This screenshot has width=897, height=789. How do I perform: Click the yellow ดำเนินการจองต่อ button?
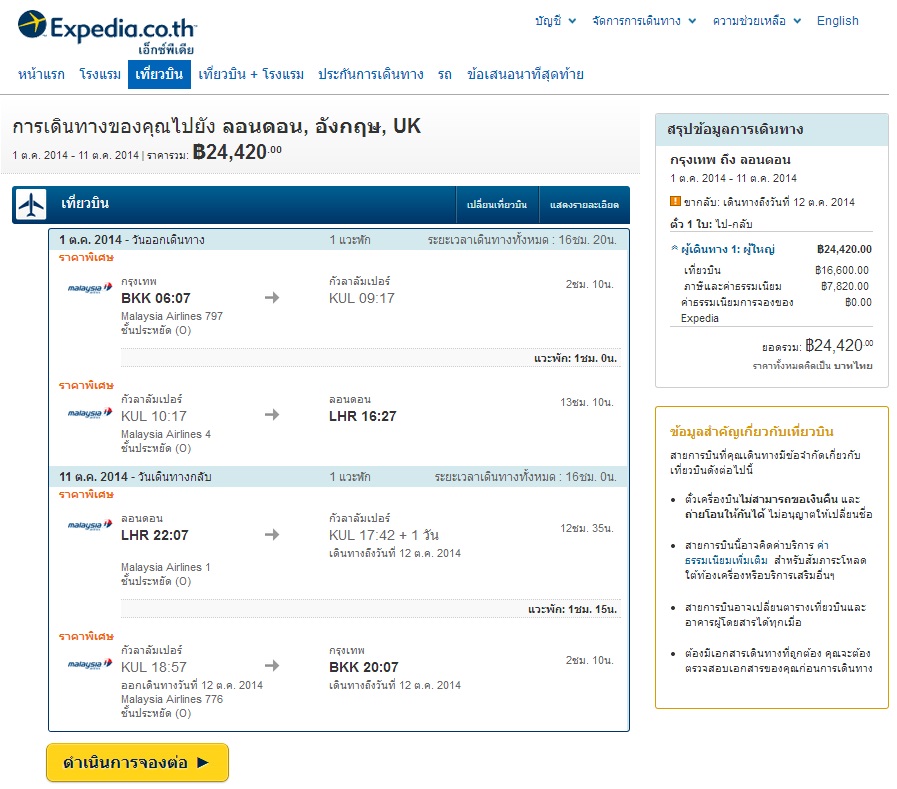coord(137,762)
